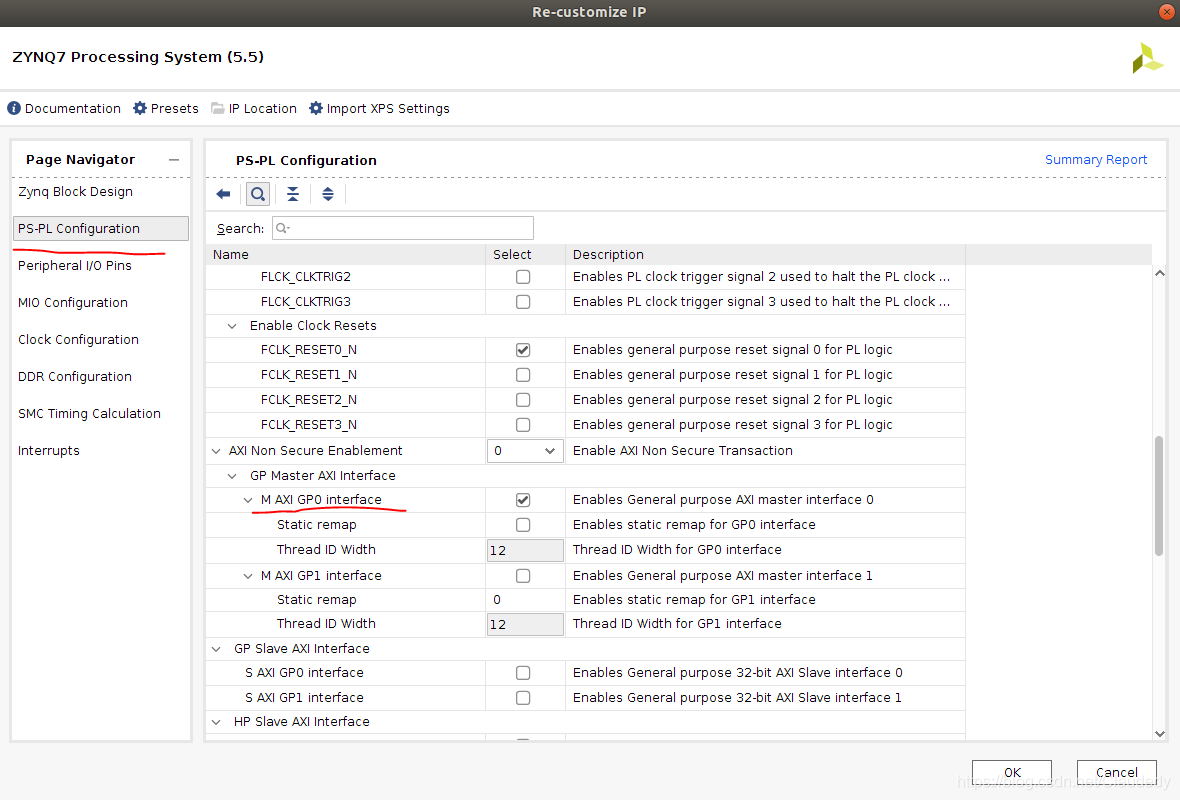Click the collapse all toolbar icon
This screenshot has width=1180, height=800.
tap(293, 194)
